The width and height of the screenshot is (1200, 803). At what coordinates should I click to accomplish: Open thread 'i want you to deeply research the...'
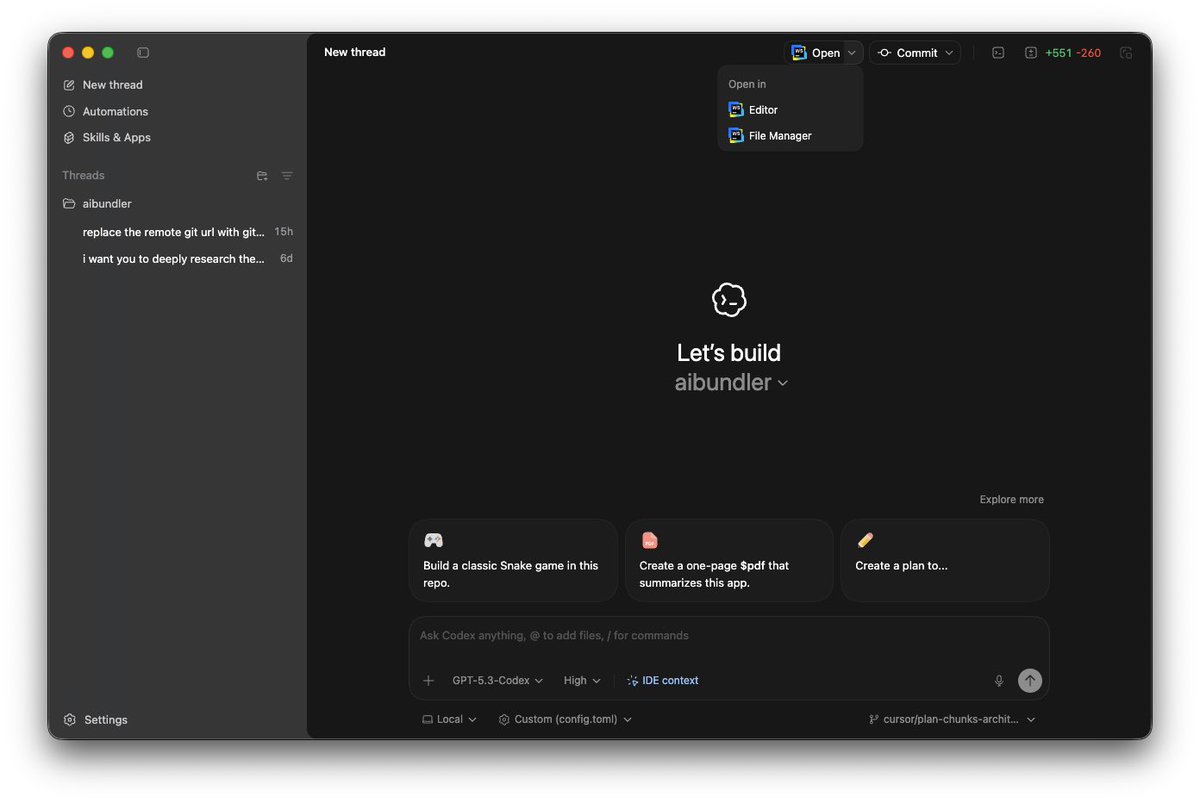pos(178,258)
